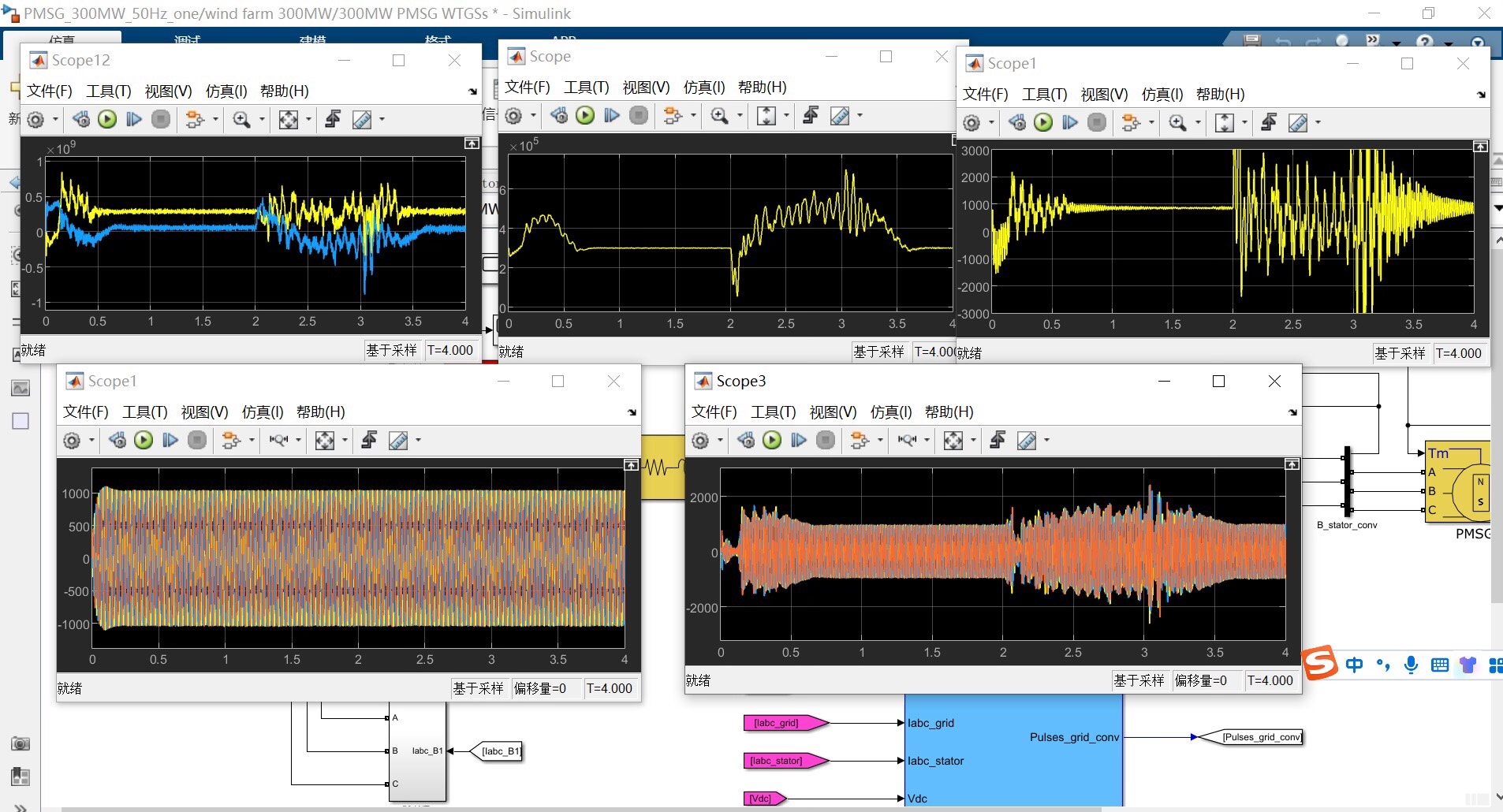Click microphone icon in IME toolbar

(x=1412, y=665)
